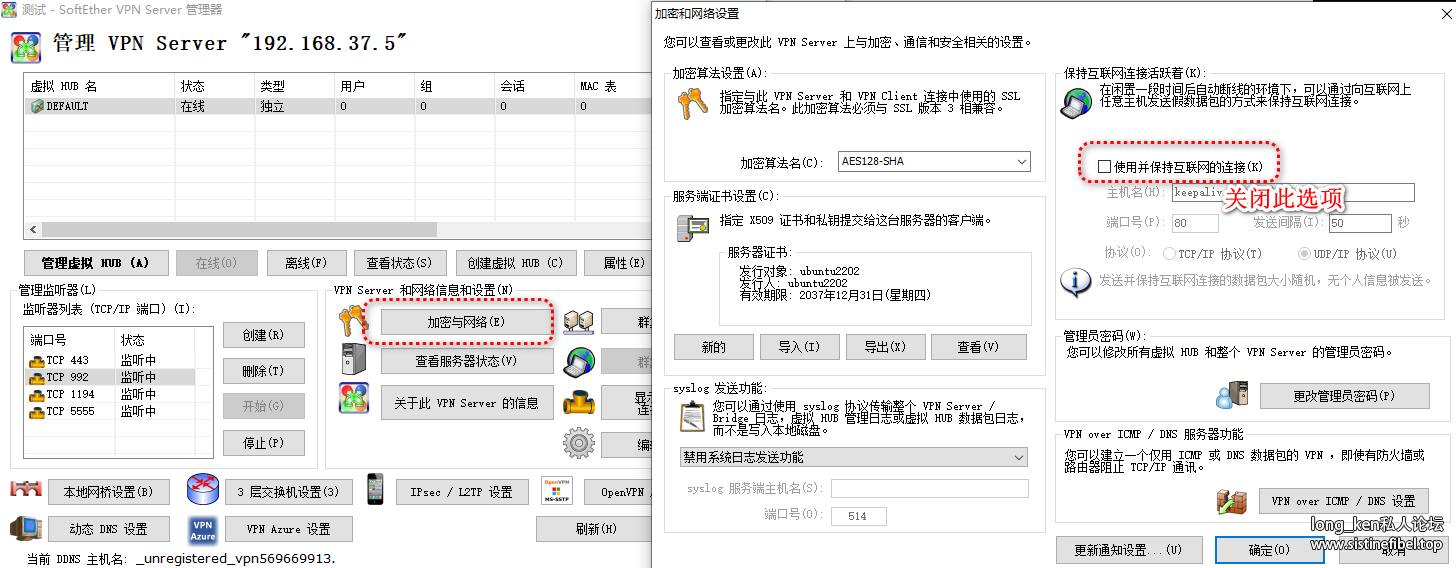
Task: Click the pipe icon of listener TCP 443
Action: coord(36,360)
